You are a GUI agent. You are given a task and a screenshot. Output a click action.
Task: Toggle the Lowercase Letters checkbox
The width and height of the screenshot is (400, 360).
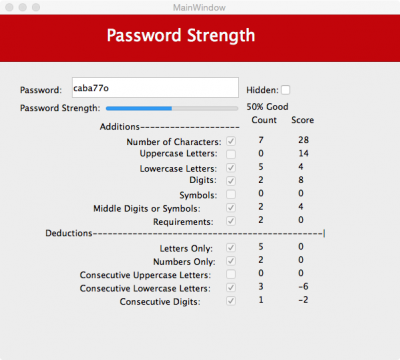point(231,168)
